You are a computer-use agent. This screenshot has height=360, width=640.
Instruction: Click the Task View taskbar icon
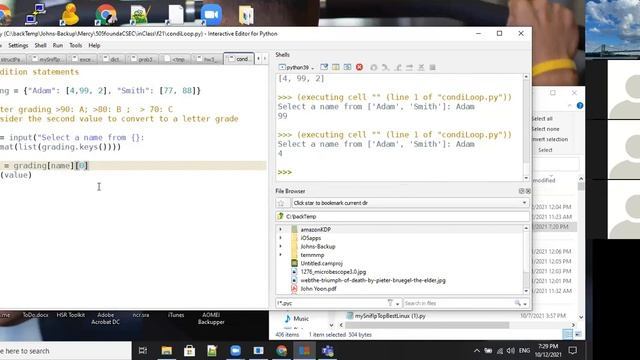pos(143,351)
